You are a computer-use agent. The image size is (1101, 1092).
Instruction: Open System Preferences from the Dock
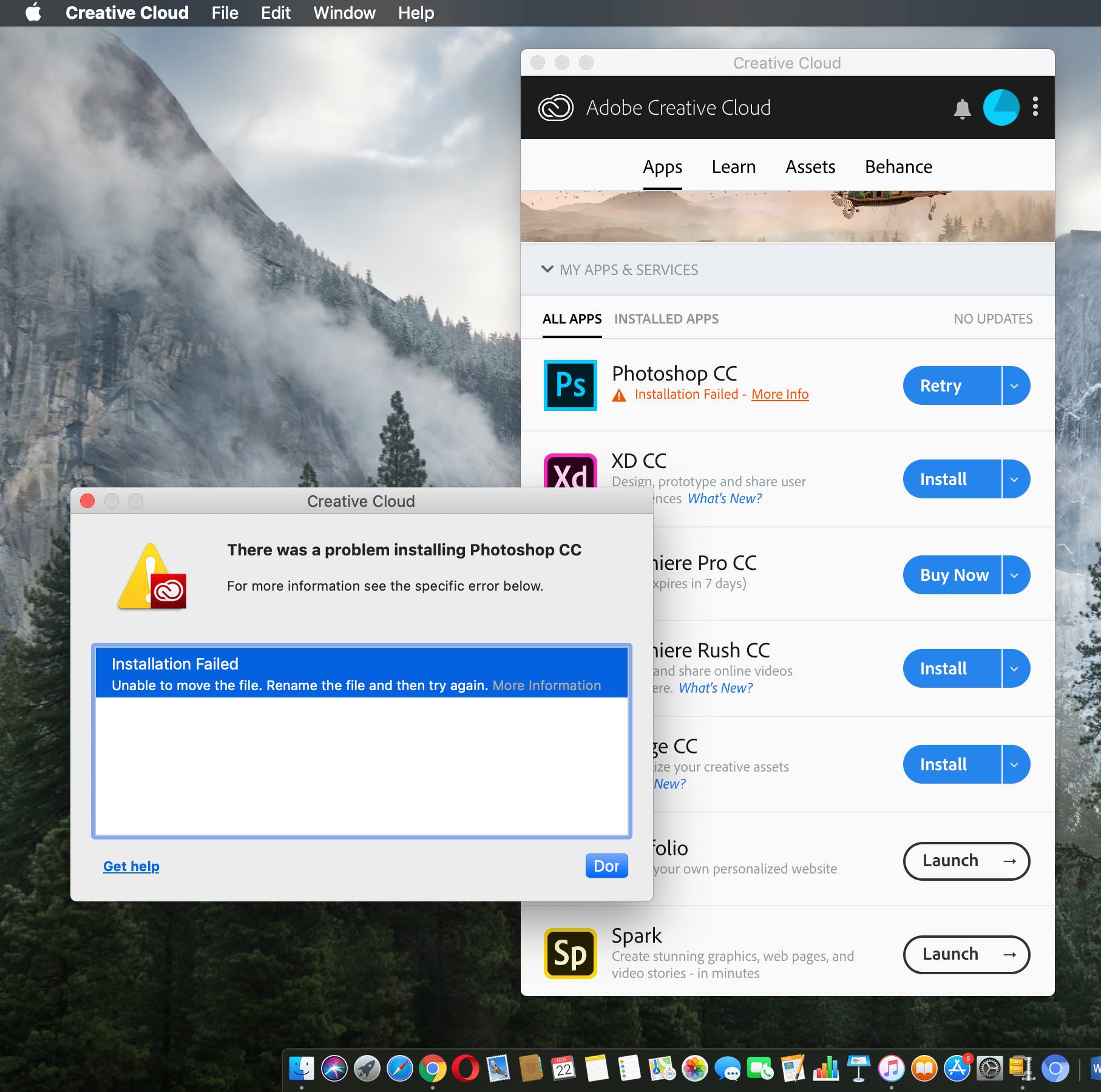click(990, 1069)
